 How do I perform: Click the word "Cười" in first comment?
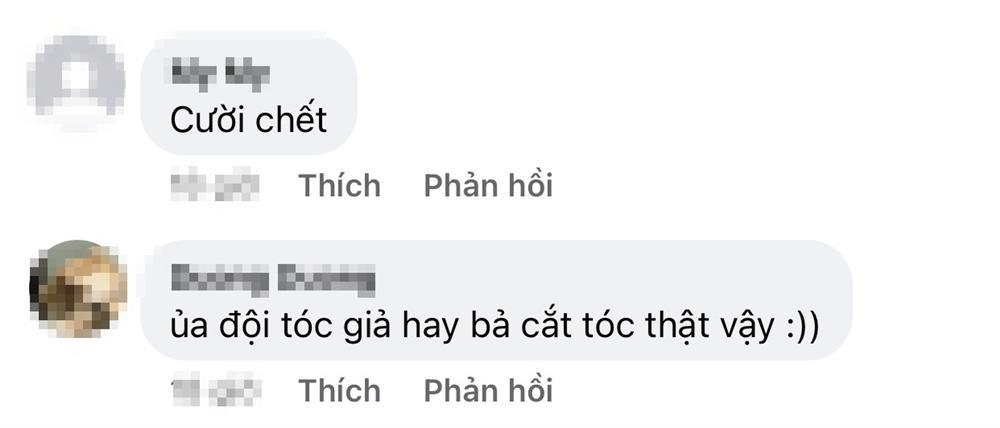pos(206,120)
